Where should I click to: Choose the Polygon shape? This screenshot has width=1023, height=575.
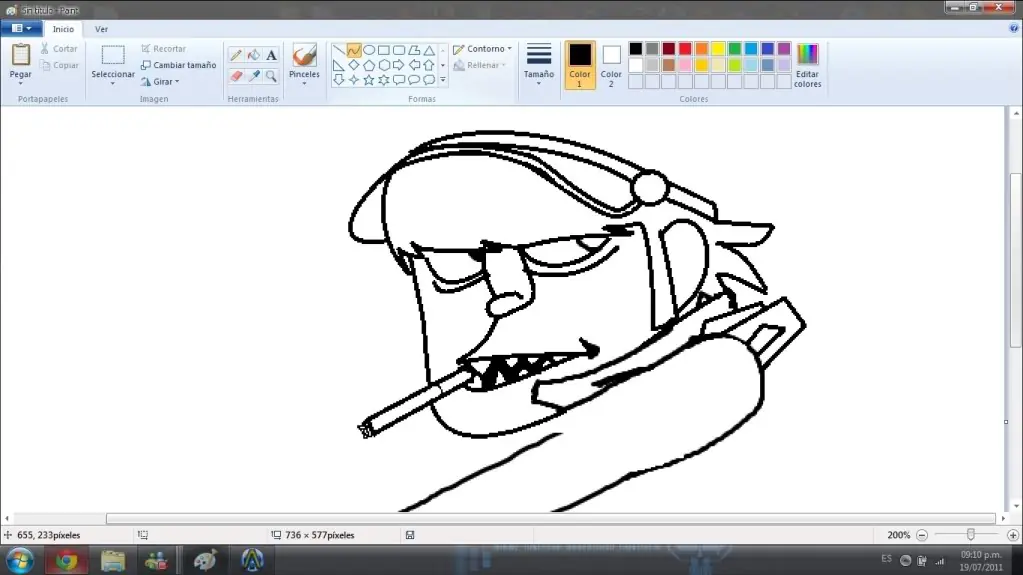tap(414, 50)
